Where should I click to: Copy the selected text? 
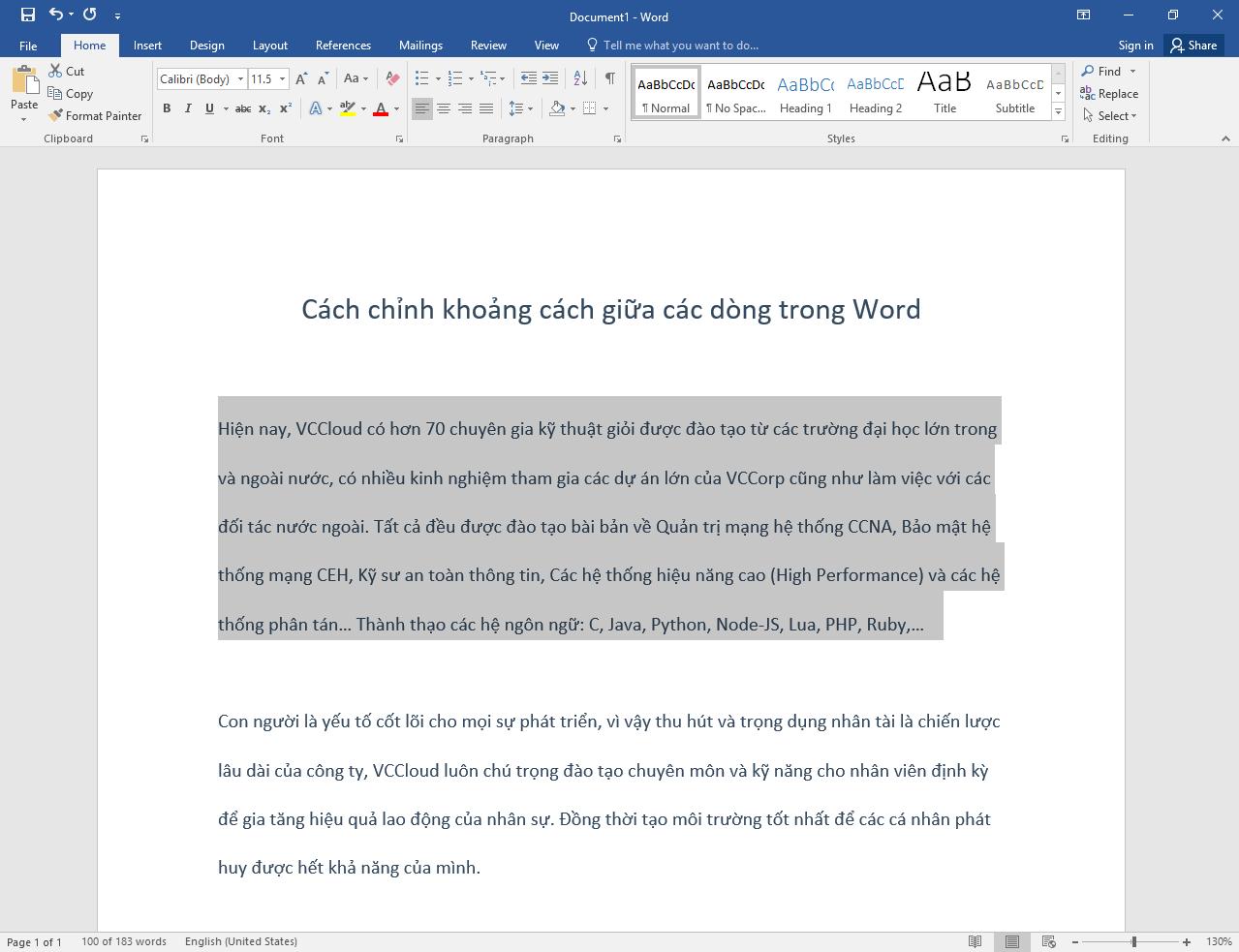coord(71,93)
